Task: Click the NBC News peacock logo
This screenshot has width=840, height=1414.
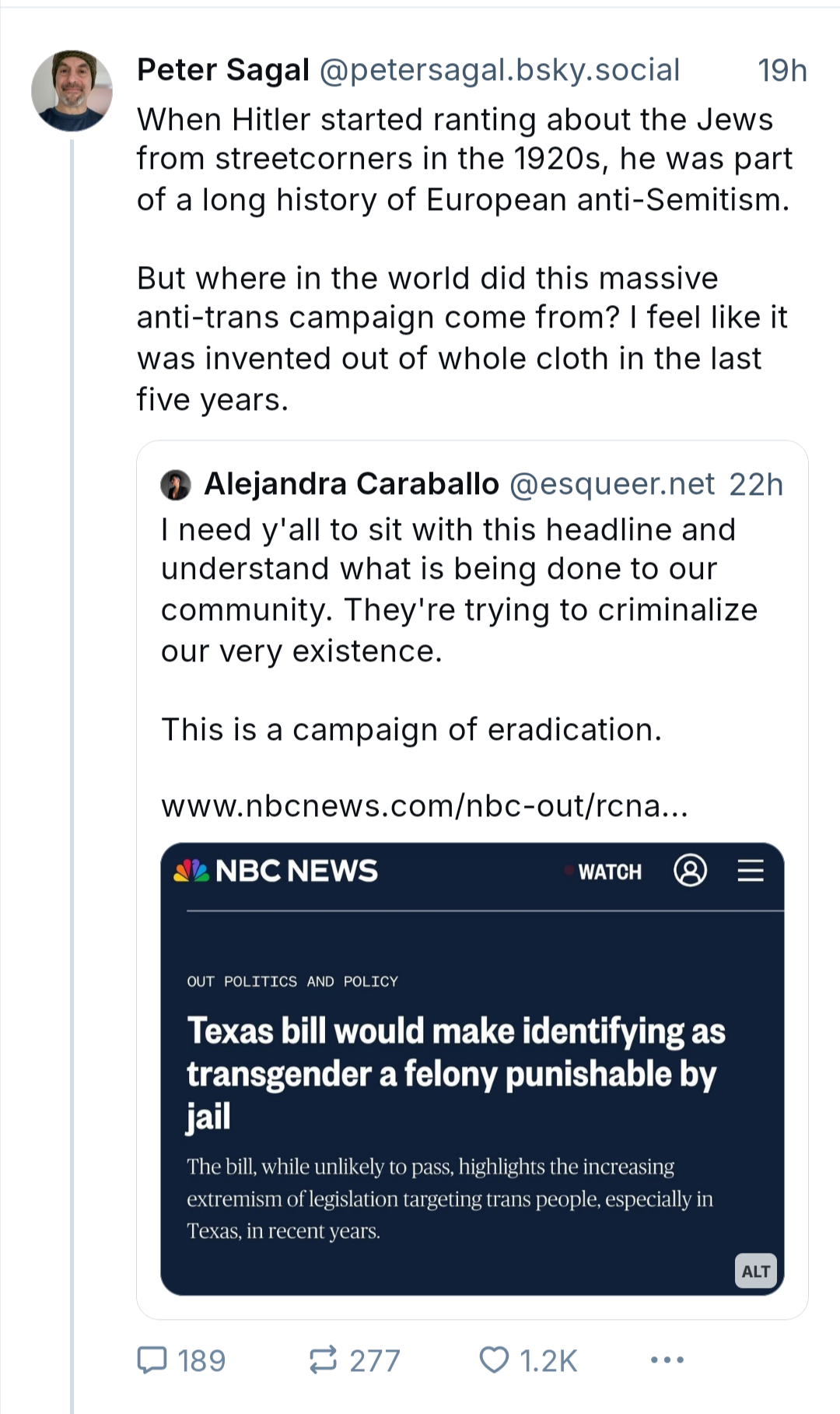Action: [x=191, y=870]
